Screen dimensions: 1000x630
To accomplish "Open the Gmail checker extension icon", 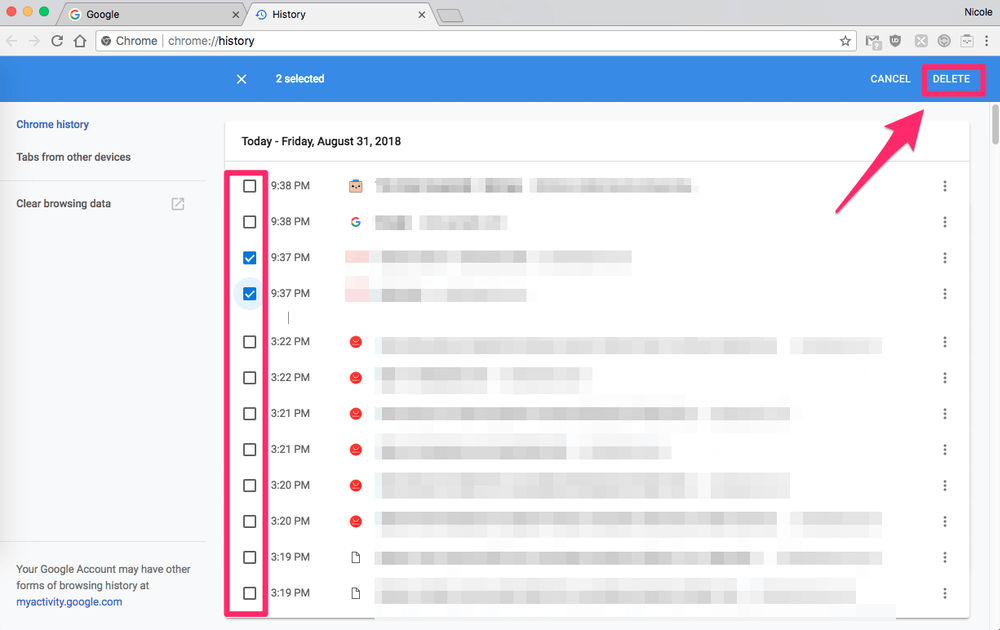I will (873, 41).
